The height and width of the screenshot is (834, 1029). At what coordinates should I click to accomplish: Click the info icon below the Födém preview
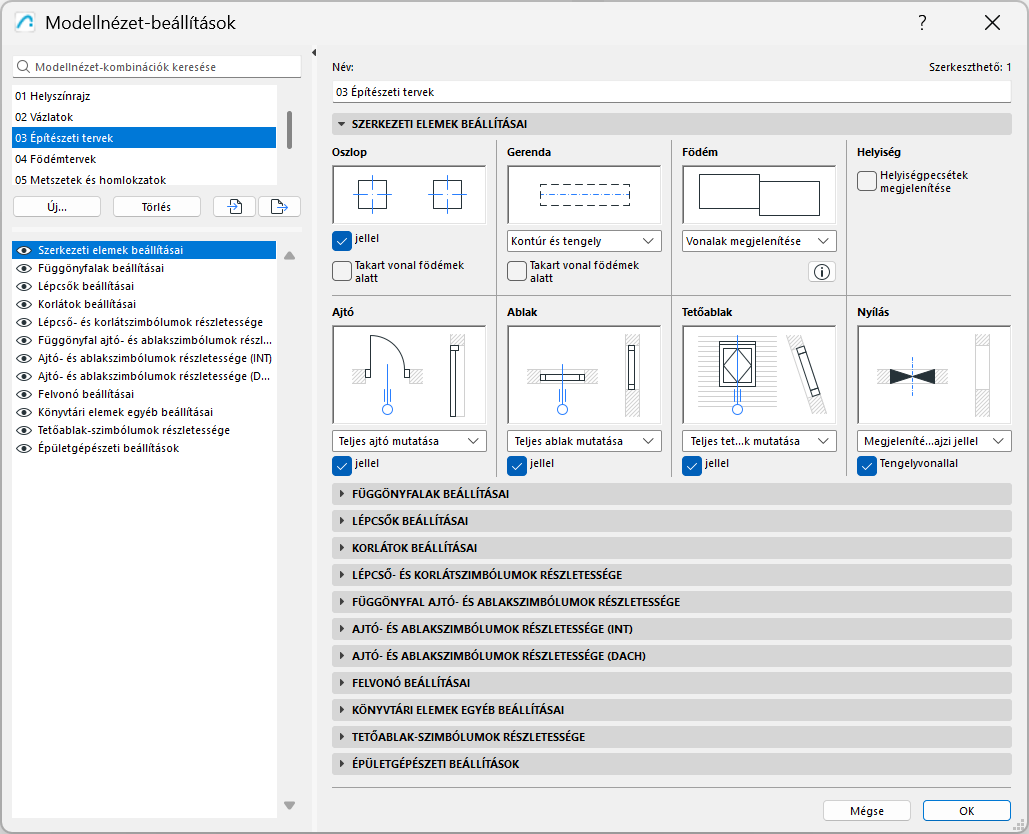821,271
